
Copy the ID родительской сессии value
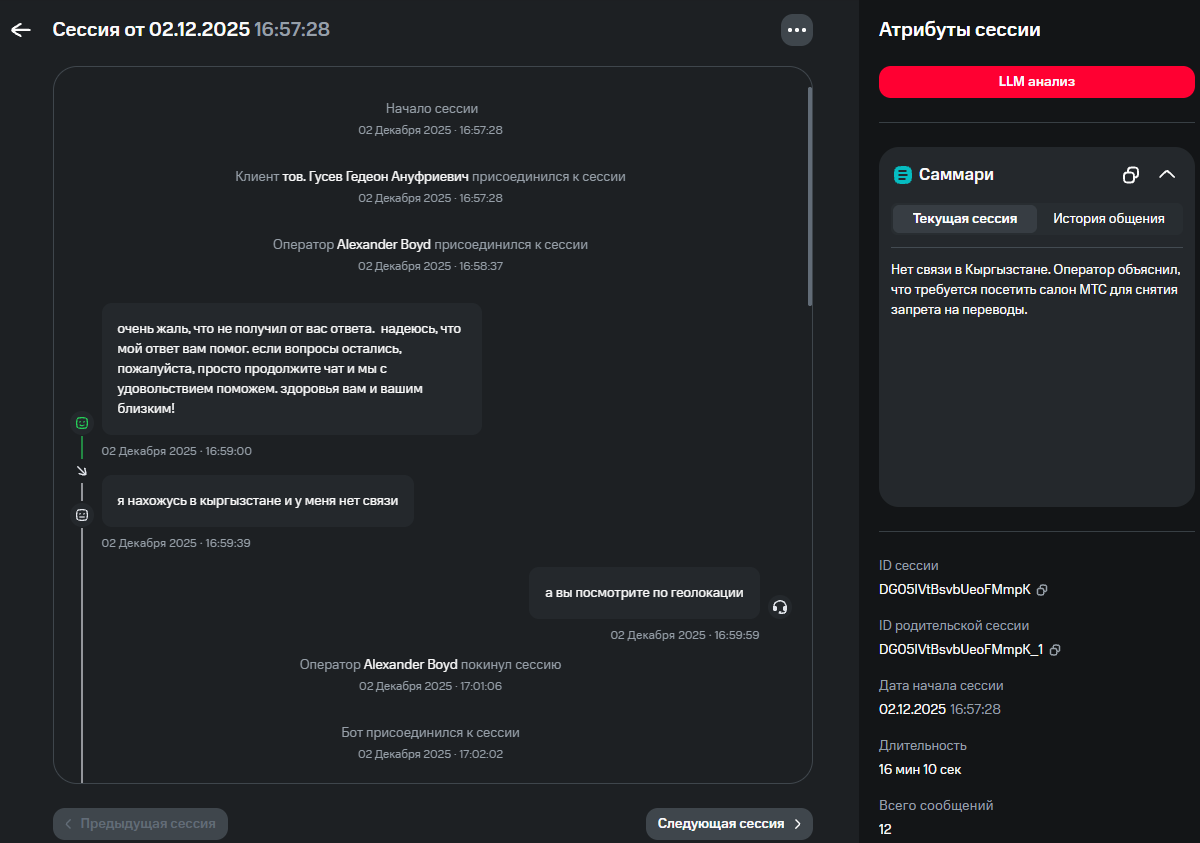1054,650
